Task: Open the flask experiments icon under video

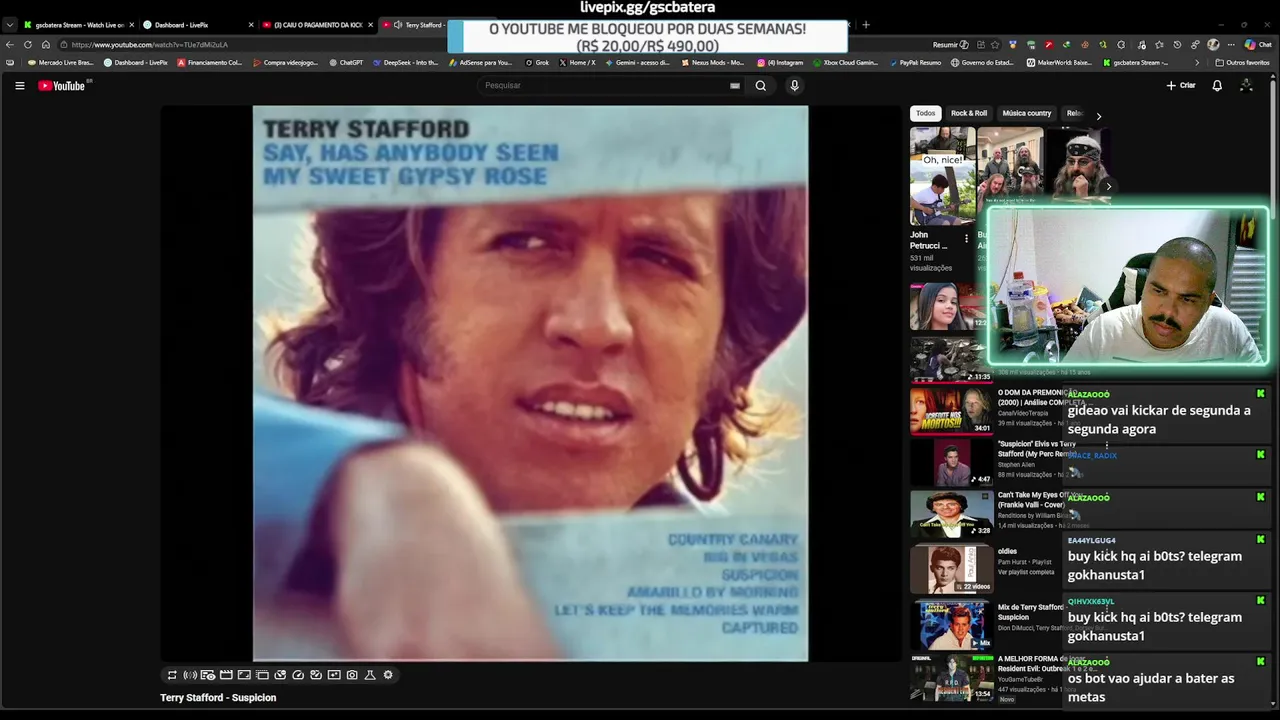Action: tap(370, 675)
